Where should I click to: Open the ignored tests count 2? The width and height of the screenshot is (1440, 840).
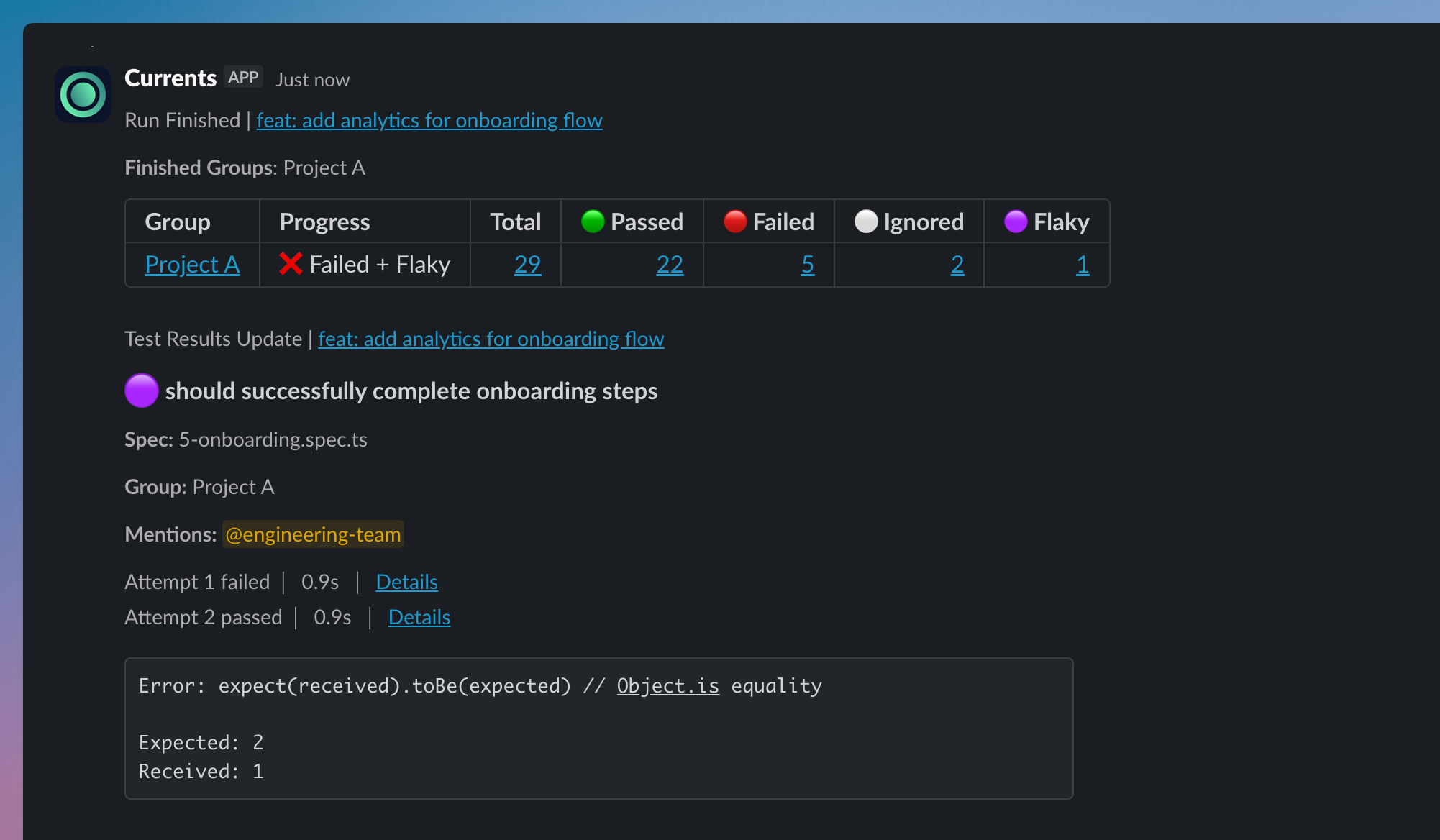957,265
